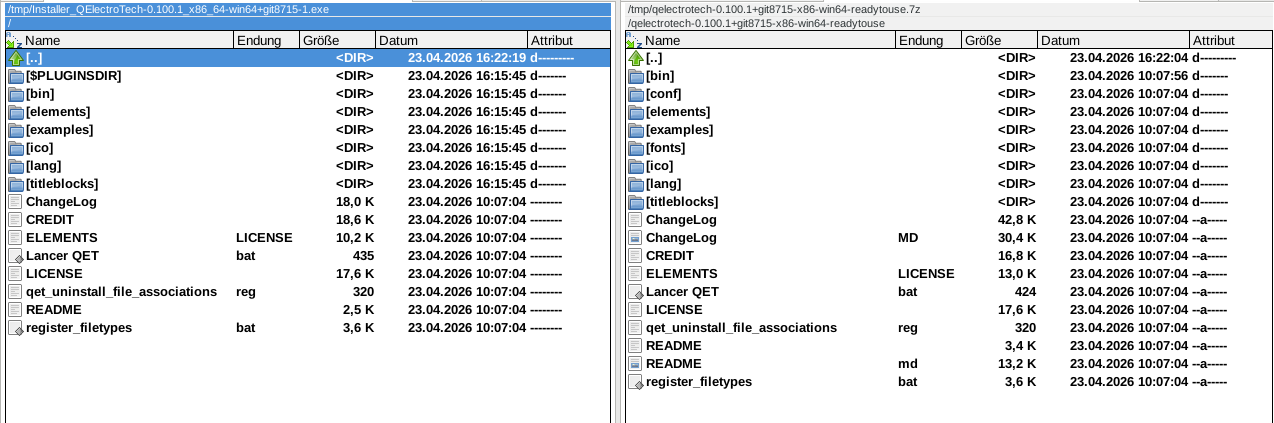Click the $PLUGINSDIR folder icon in left panel
The height and width of the screenshot is (423, 1274).
point(15,76)
